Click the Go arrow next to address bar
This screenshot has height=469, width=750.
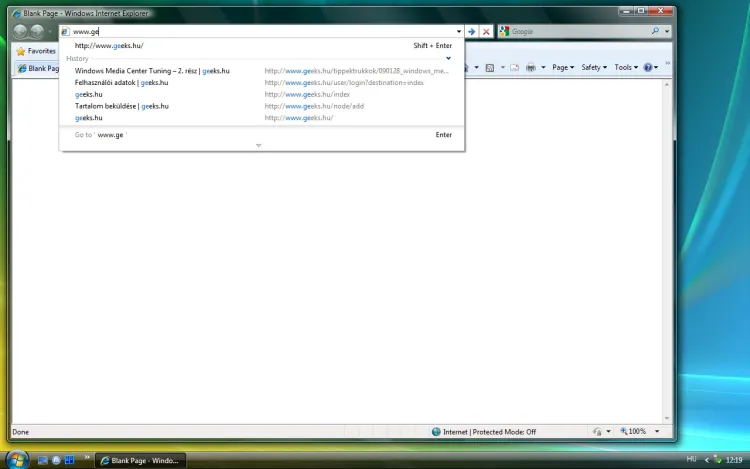pos(471,32)
